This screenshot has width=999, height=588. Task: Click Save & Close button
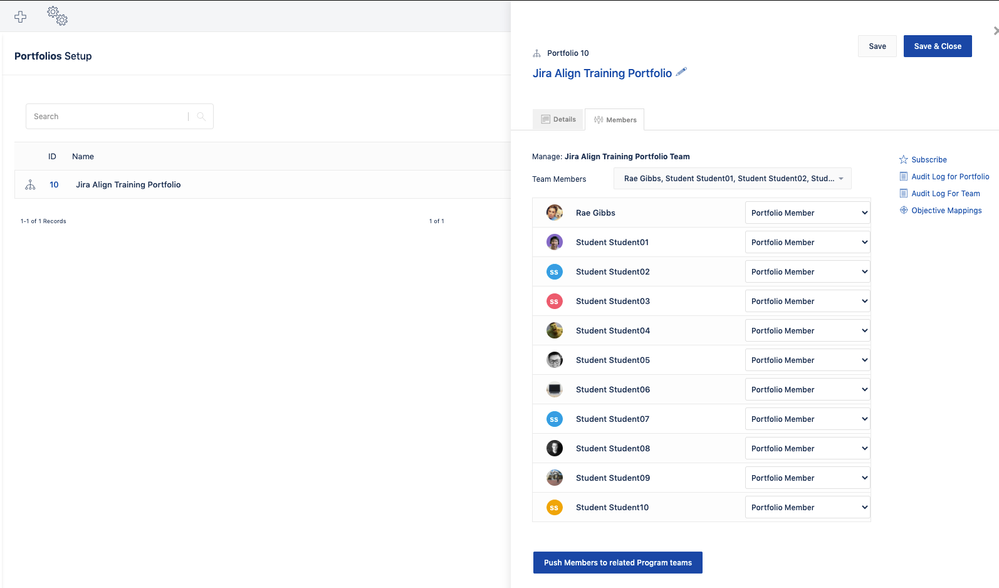(x=937, y=46)
